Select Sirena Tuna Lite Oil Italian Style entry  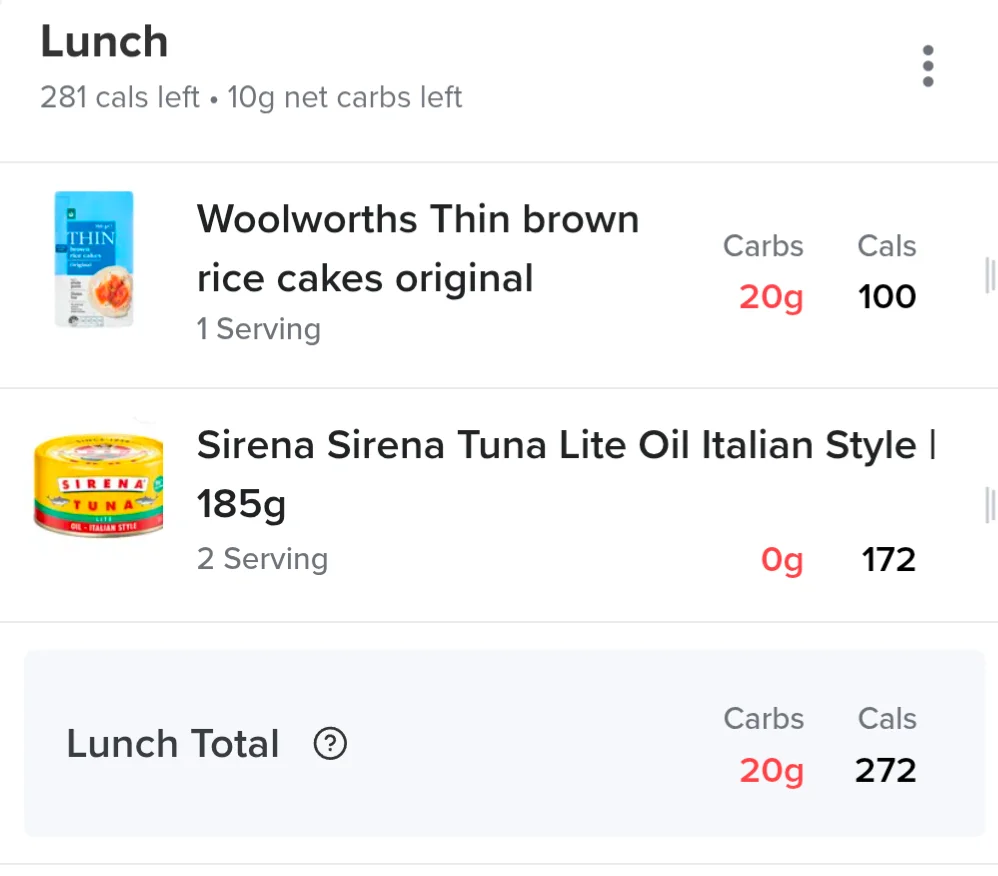pyautogui.click(x=566, y=474)
